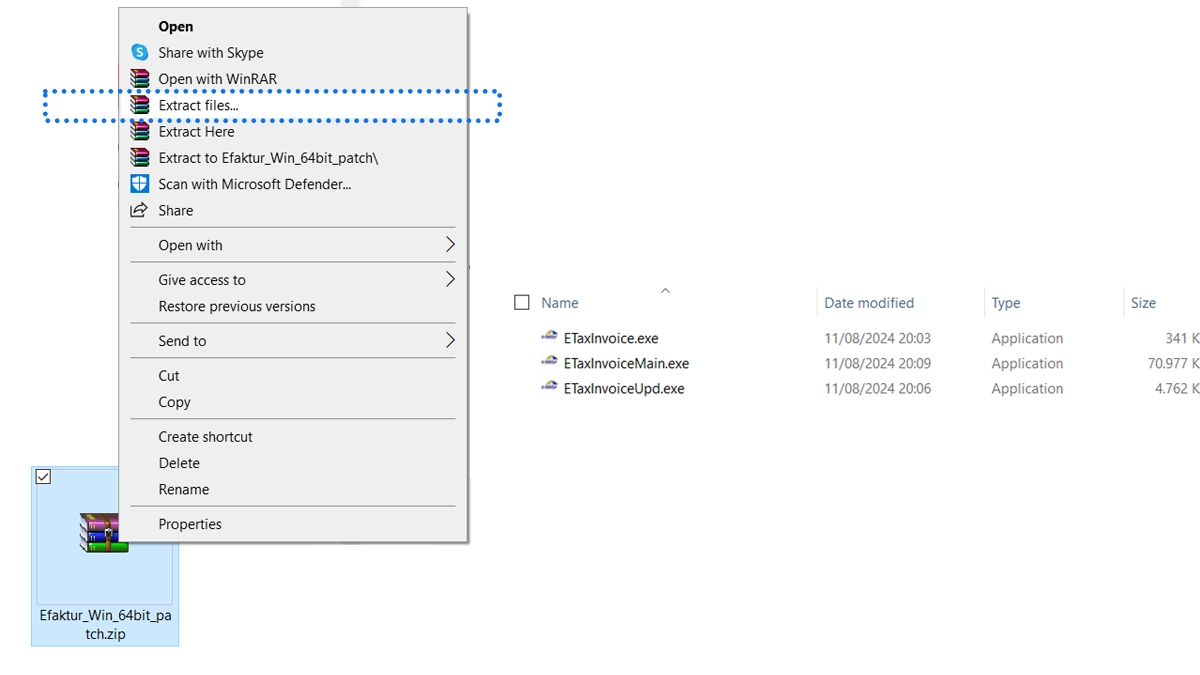Click the Share arrow icon
Viewport: 1200px width, 675px height.
(140, 210)
